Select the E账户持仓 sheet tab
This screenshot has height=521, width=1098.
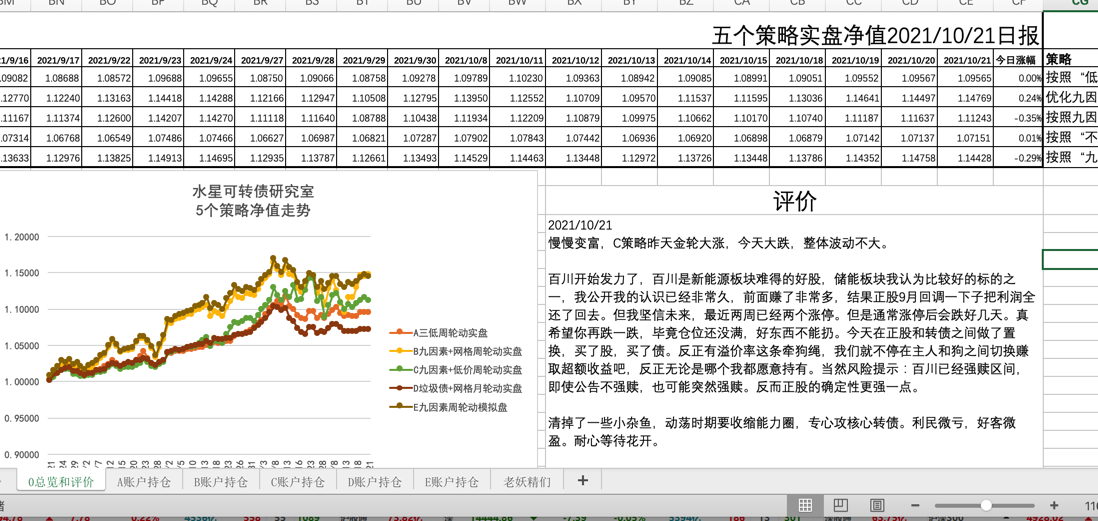(451, 482)
